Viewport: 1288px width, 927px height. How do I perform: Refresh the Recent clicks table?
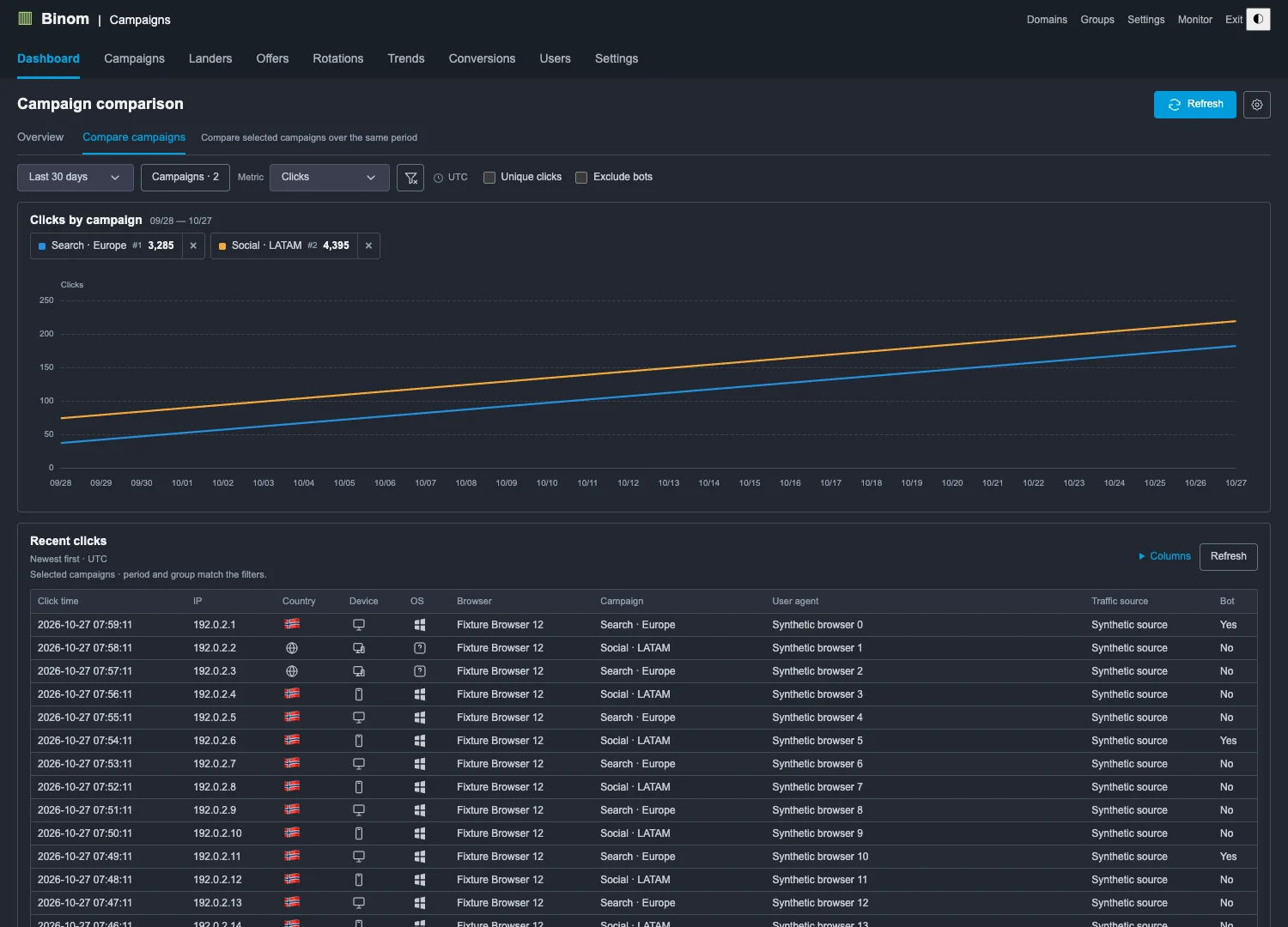(x=1229, y=557)
